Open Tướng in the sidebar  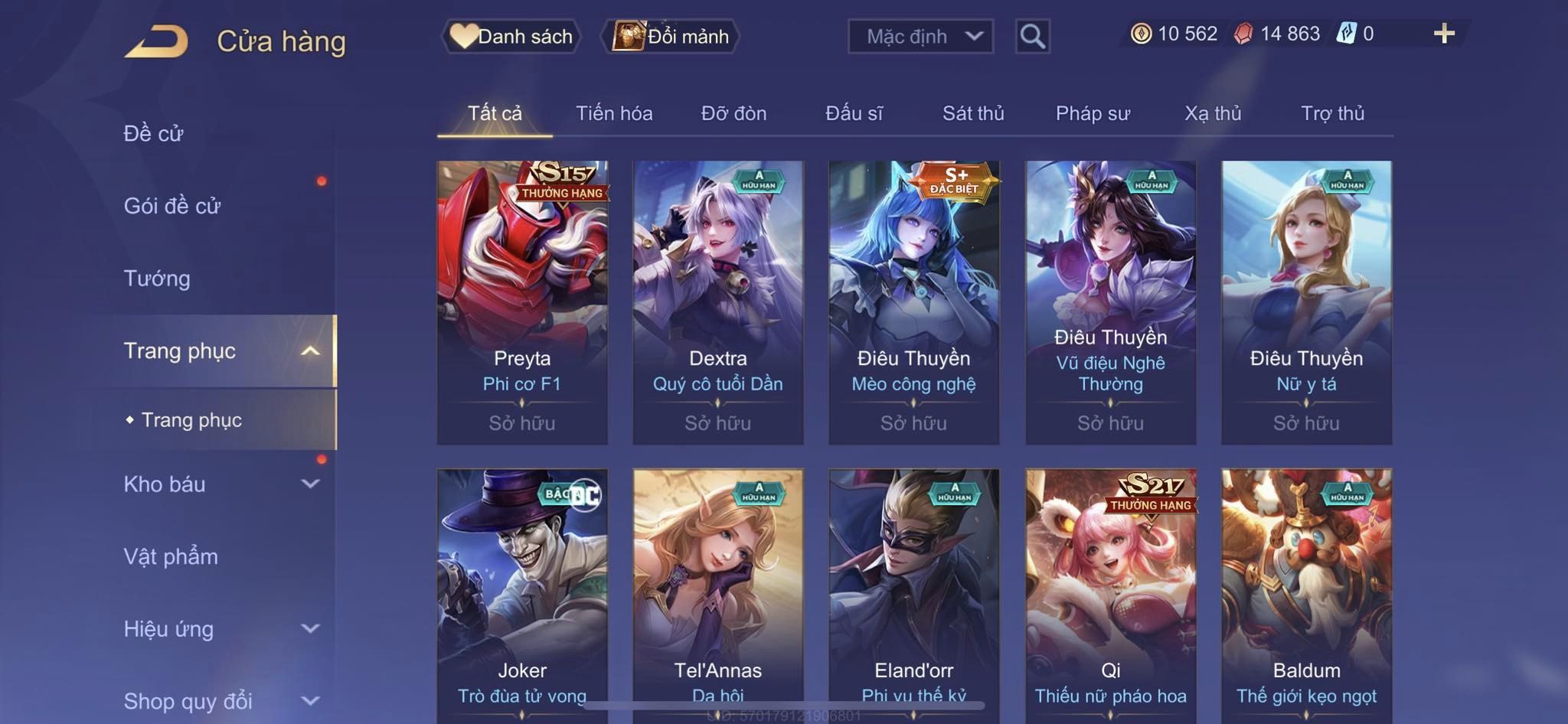[157, 279]
